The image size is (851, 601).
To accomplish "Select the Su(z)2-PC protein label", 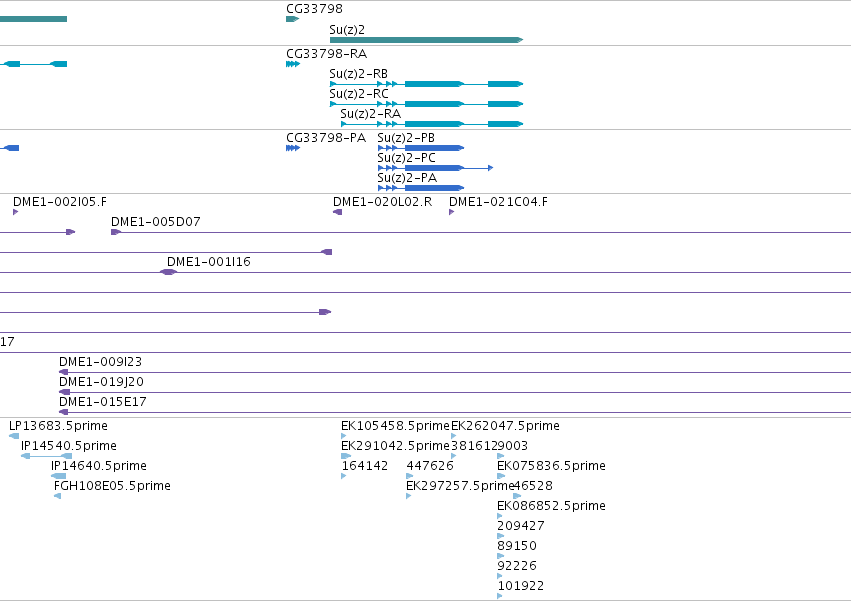I will point(406,158).
